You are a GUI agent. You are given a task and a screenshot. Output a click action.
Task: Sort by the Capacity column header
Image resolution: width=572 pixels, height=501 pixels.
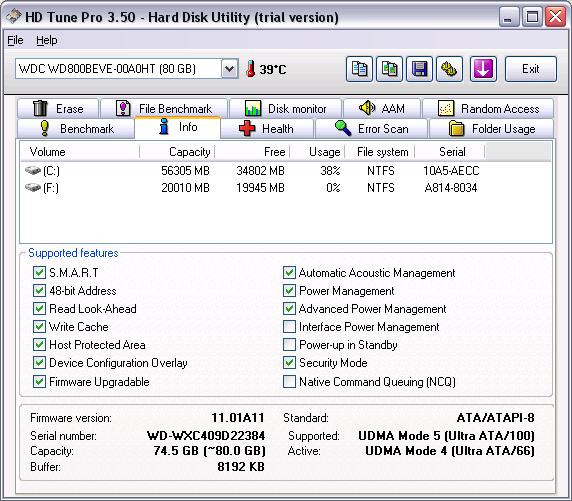point(177,151)
